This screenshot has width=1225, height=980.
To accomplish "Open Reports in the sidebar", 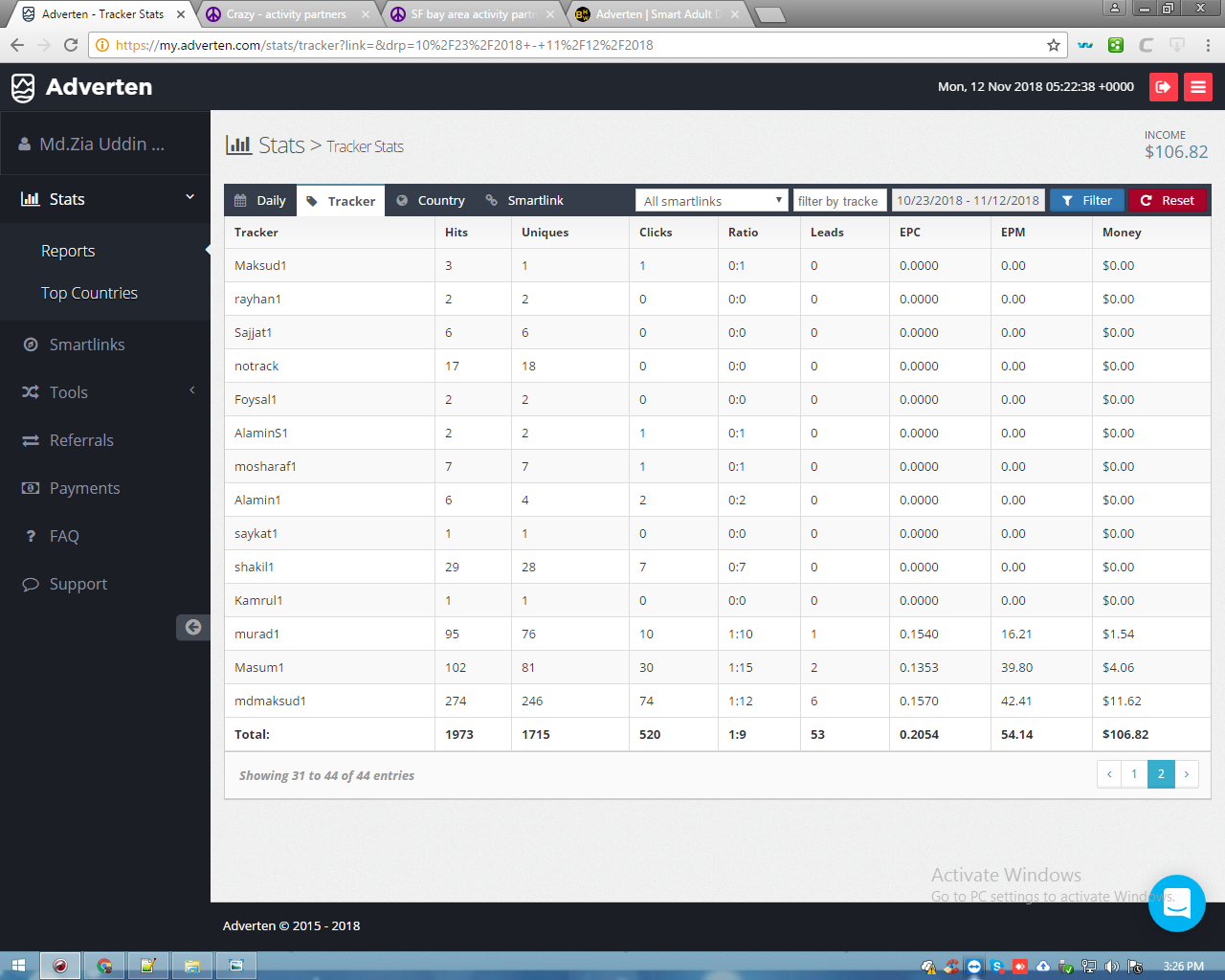I will [68, 251].
